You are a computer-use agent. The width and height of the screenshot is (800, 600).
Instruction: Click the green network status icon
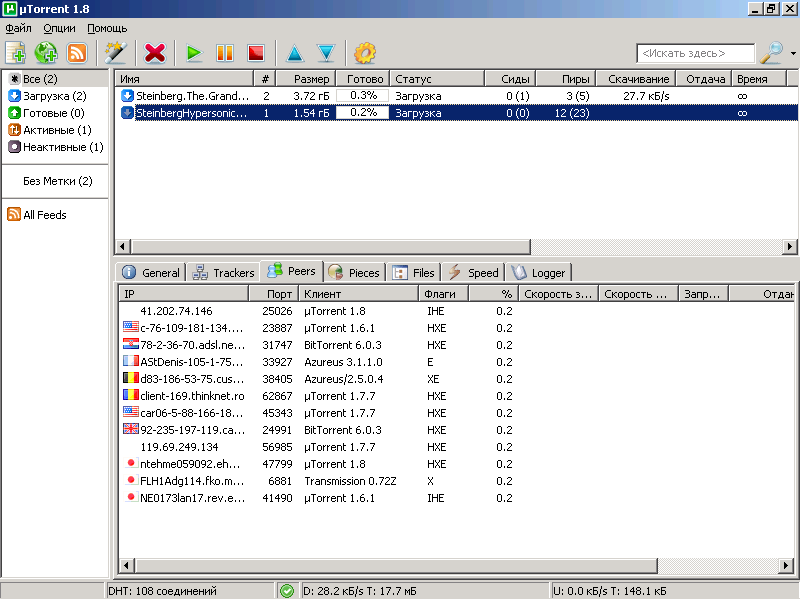point(287,591)
